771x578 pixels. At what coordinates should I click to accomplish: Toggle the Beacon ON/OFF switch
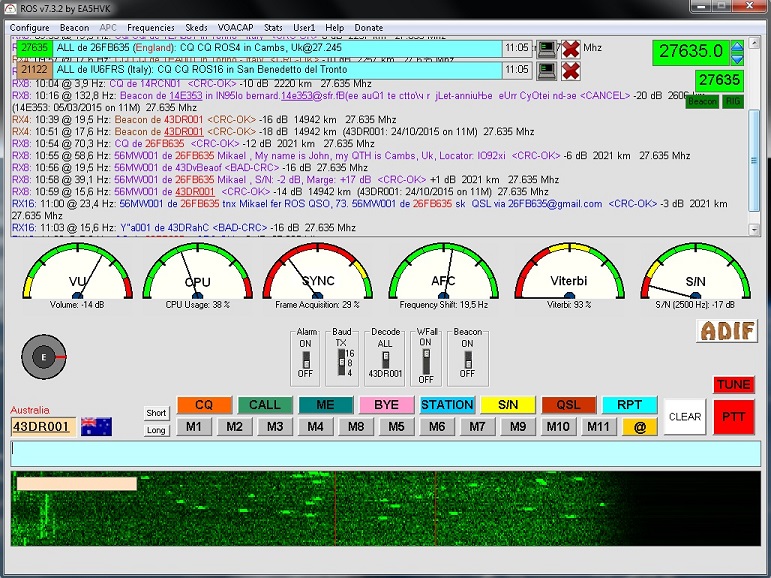[x=468, y=360]
